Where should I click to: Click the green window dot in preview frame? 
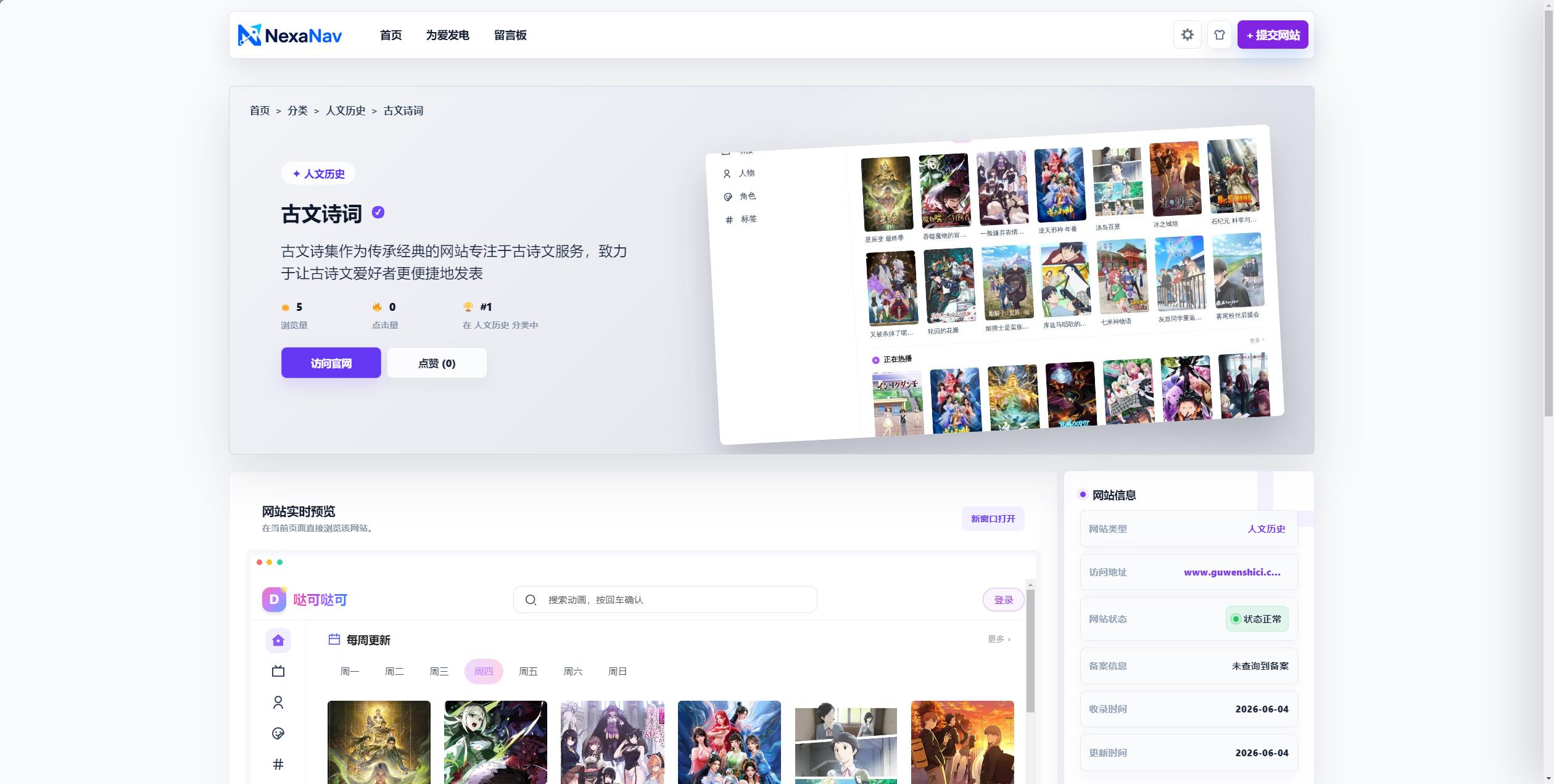(280, 562)
